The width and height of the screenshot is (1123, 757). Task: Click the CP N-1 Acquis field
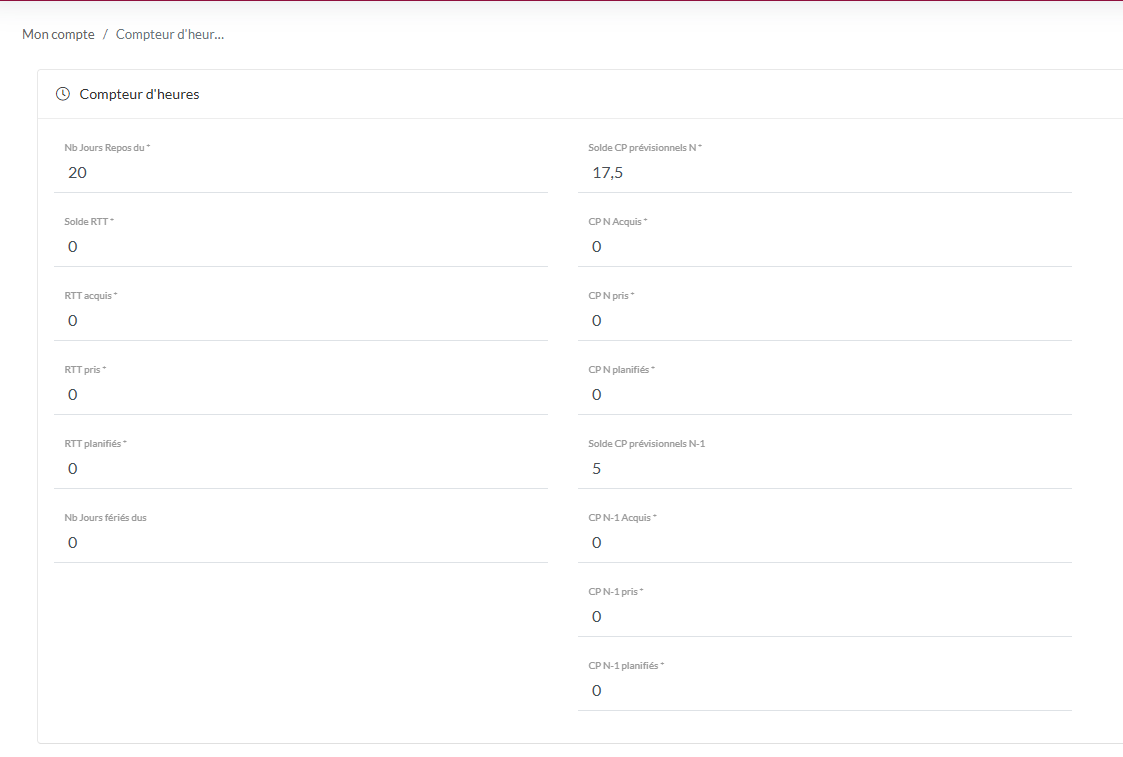pos(824,543)
